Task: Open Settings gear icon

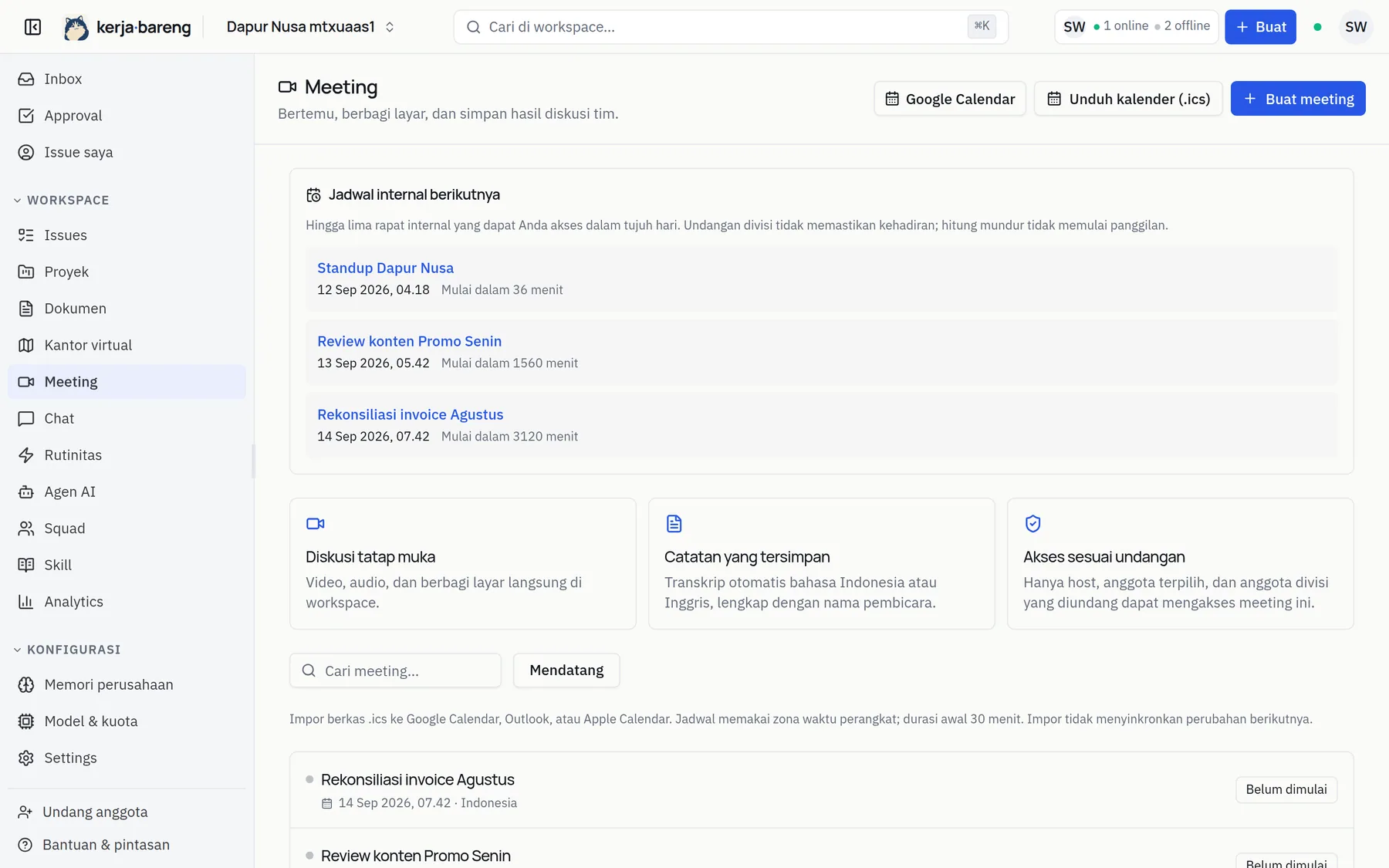Action: [x=26, y=758]
